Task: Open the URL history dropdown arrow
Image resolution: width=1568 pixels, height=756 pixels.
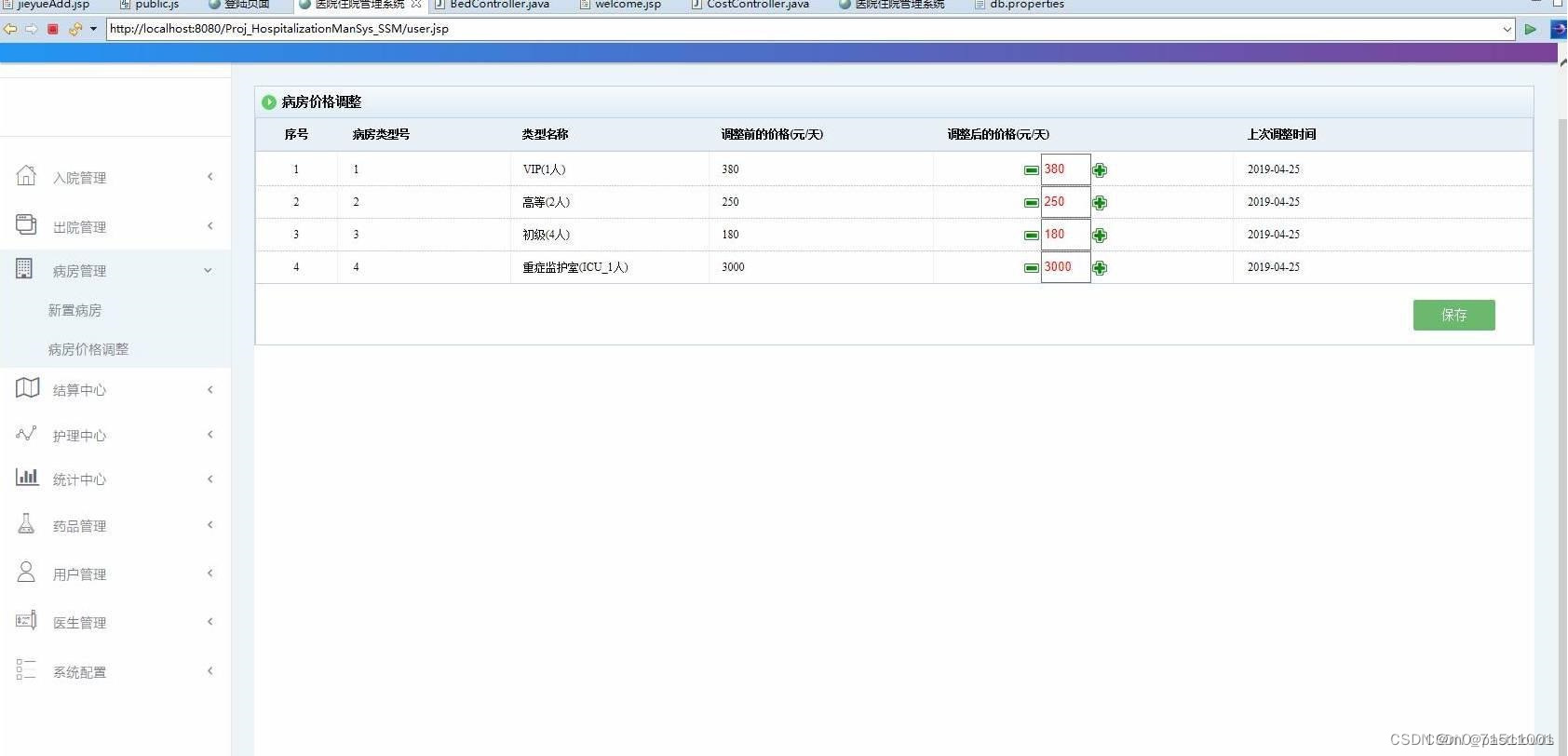Action: pos(1507,29)
